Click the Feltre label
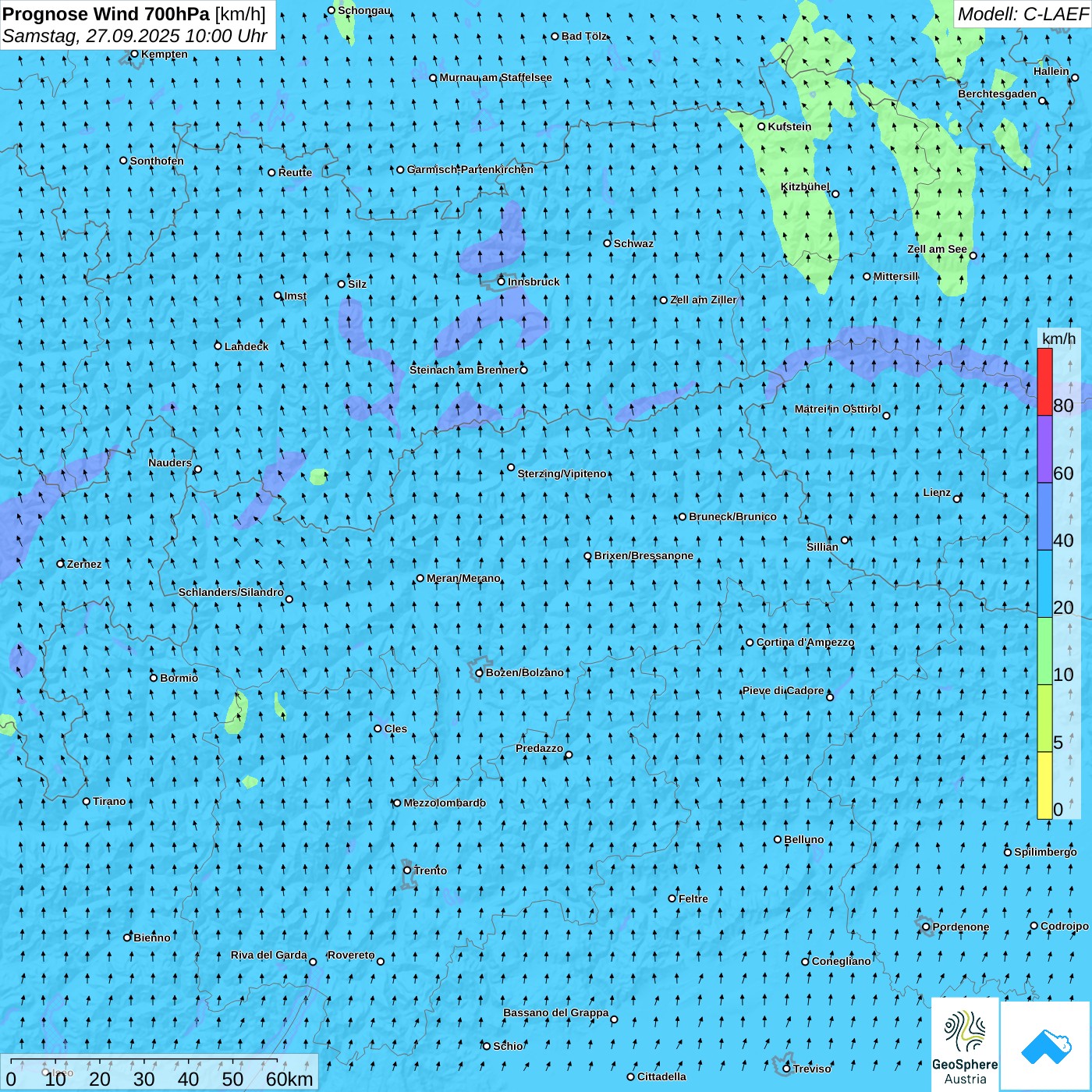1092x1092 pixels. [693, 899]
